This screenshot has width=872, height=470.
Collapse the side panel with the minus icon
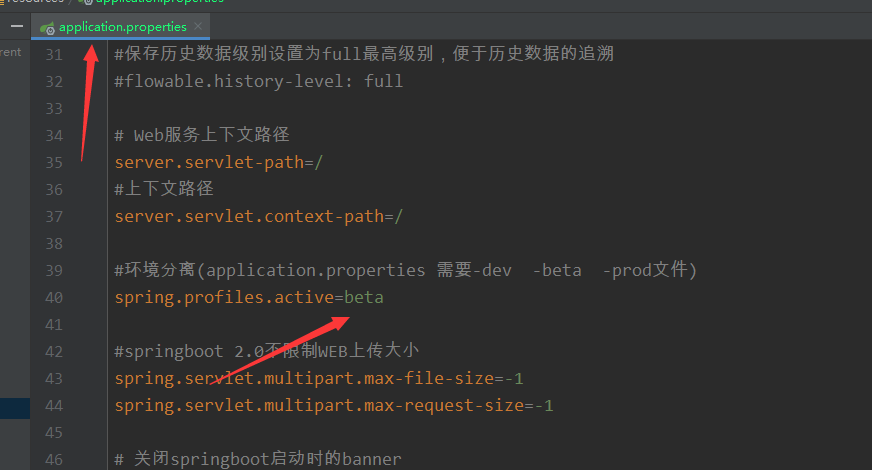[16, 26]
